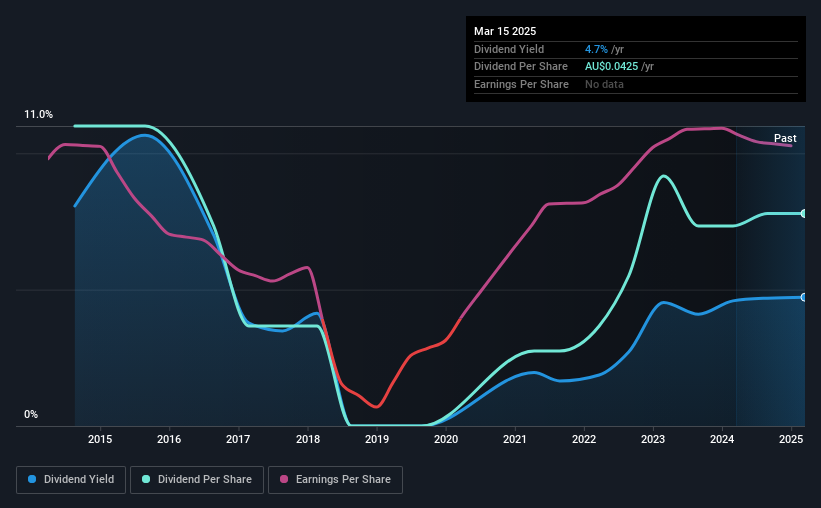Select the Dividend Yield endpoint marker
This screenshot has width=821, height=508.
[x=804, y=297]
